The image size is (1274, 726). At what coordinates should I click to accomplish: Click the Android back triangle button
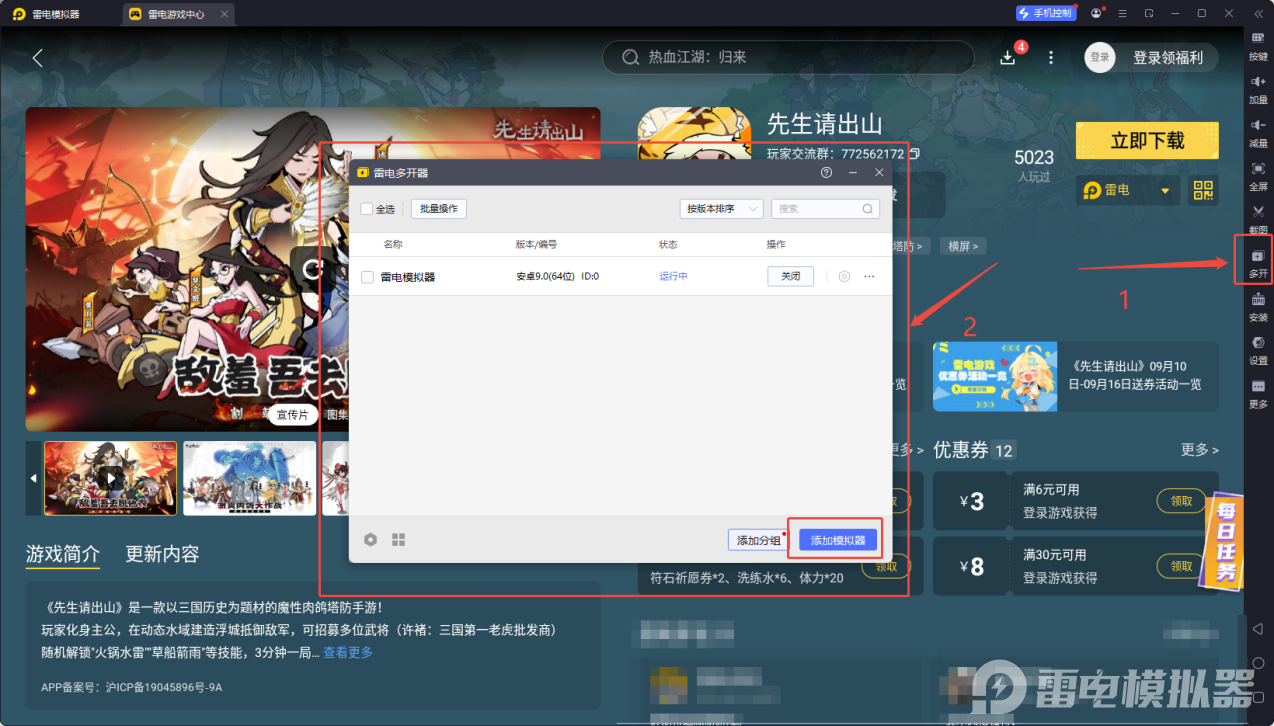pyautogui.click(x=1258, y=628)
